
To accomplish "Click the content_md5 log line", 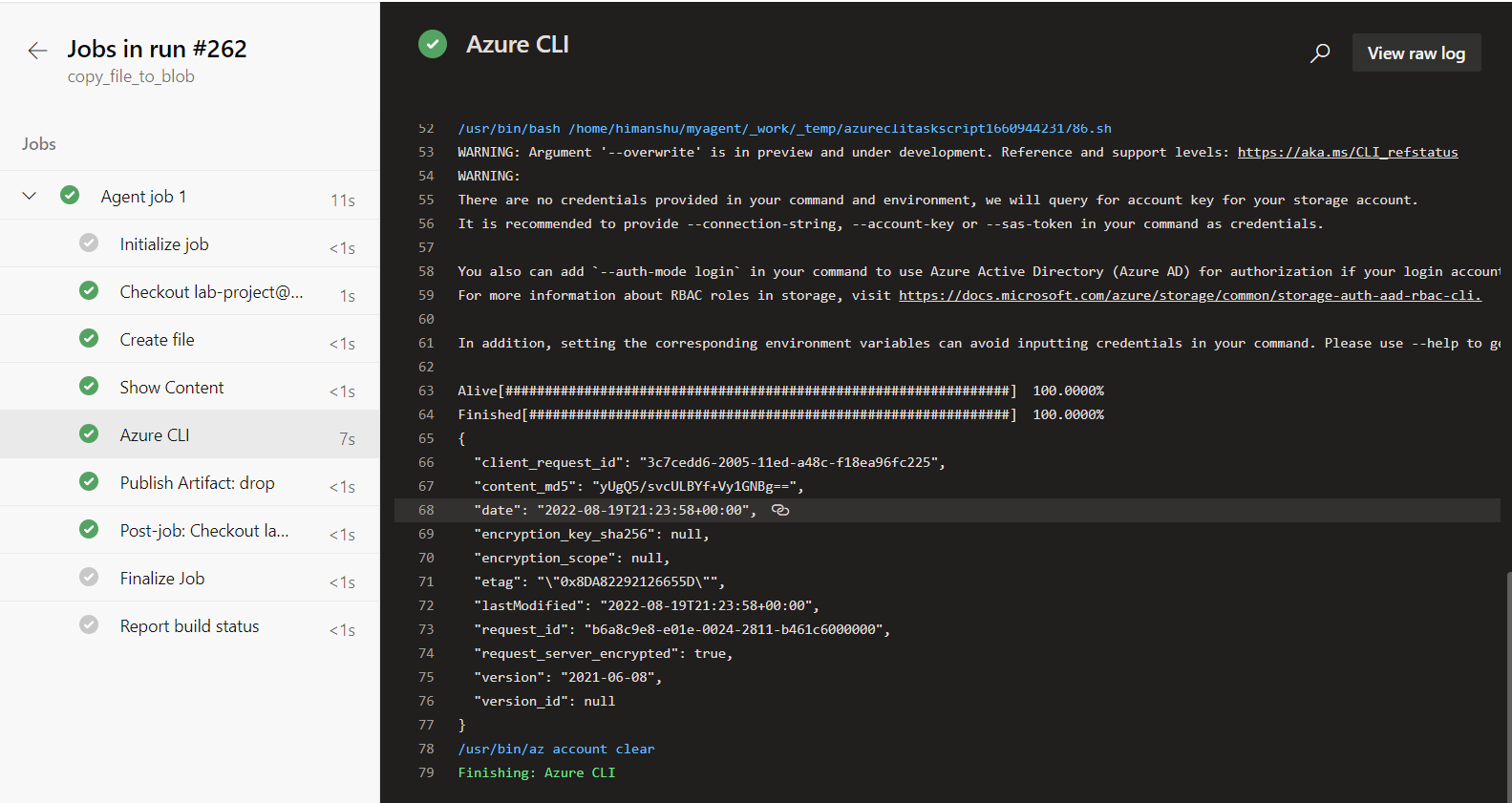I will click(639, 486).
